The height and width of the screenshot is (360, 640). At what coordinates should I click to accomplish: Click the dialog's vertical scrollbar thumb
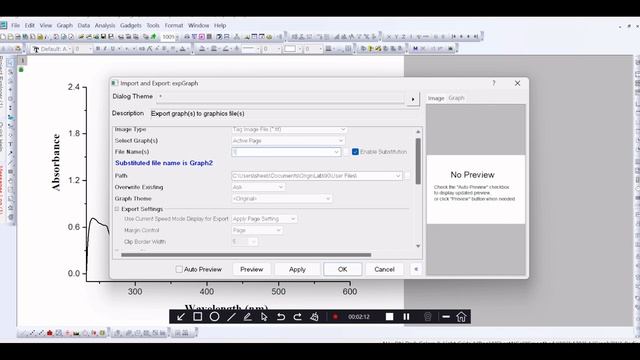pos(418,161)
